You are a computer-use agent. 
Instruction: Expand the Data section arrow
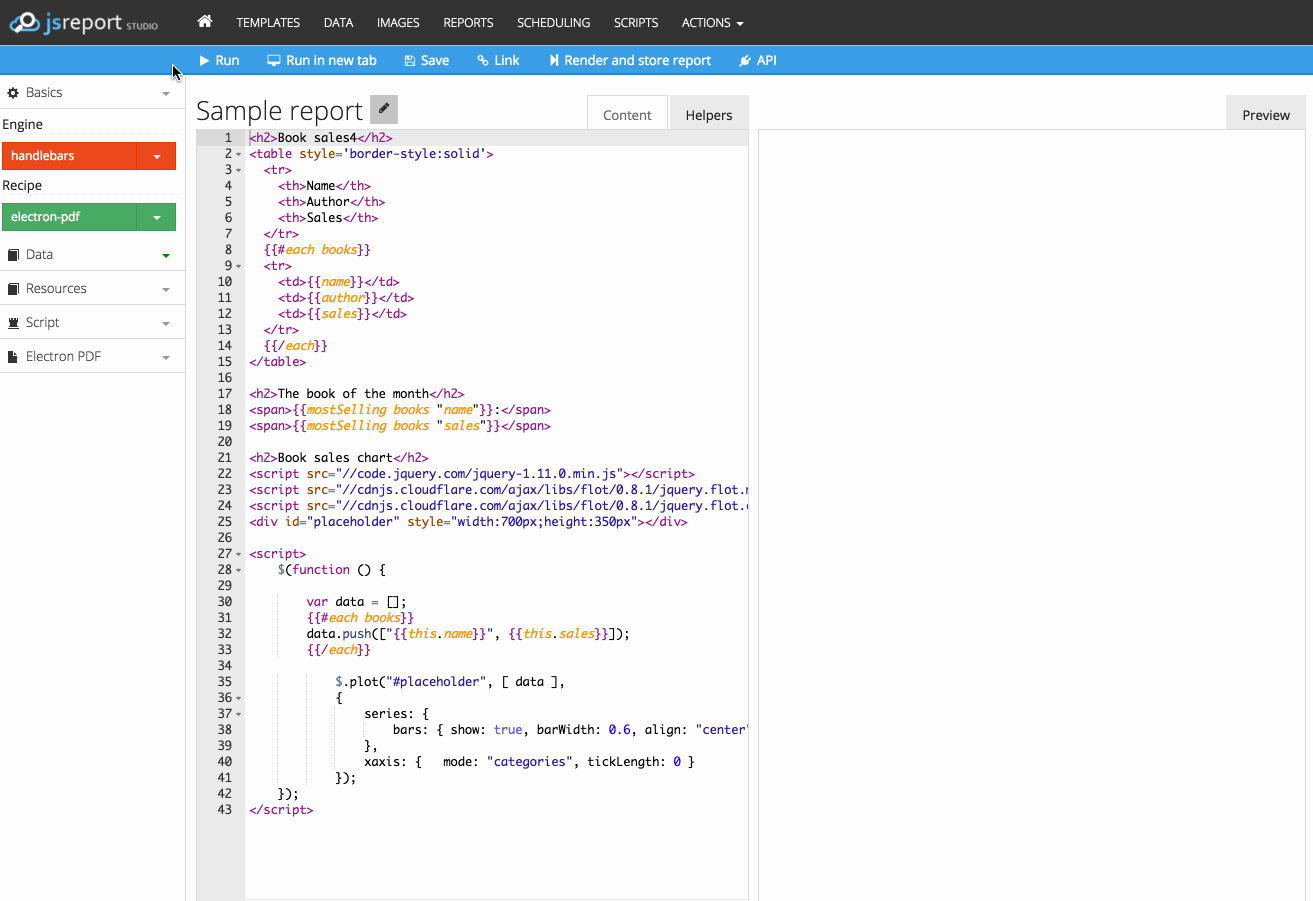[x=166, y=255]
